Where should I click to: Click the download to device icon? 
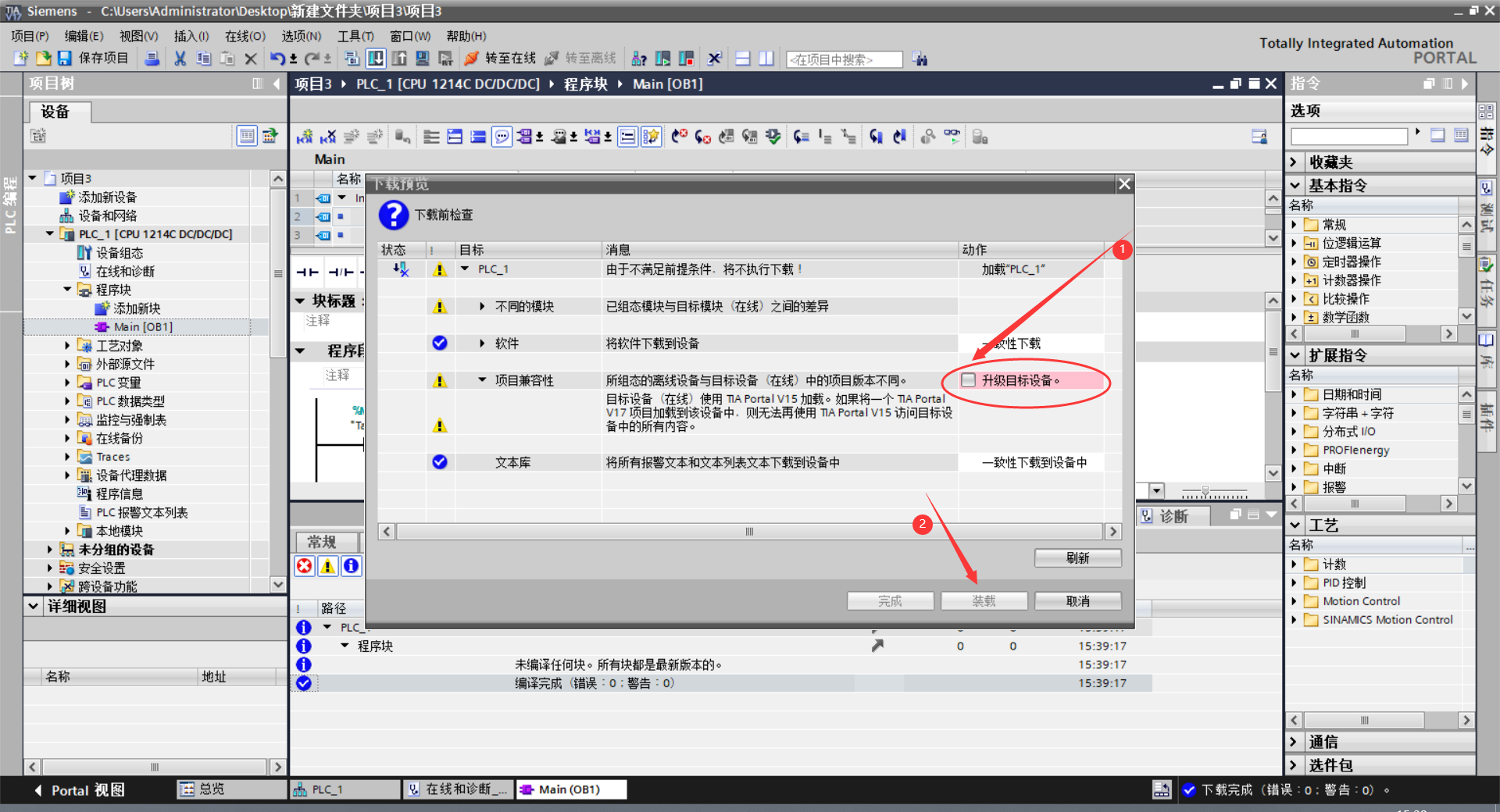tap(376, 59)
